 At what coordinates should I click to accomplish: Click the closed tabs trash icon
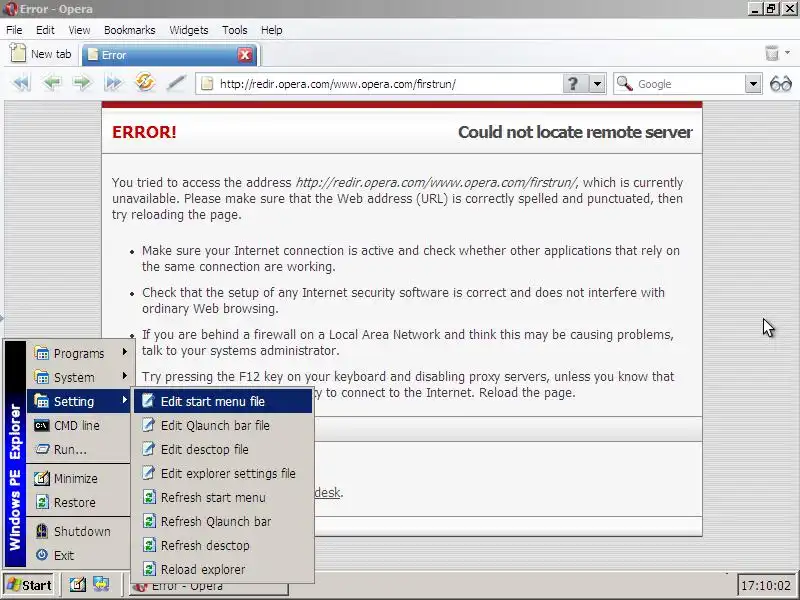pyautogui.click(x=772, y=53)
